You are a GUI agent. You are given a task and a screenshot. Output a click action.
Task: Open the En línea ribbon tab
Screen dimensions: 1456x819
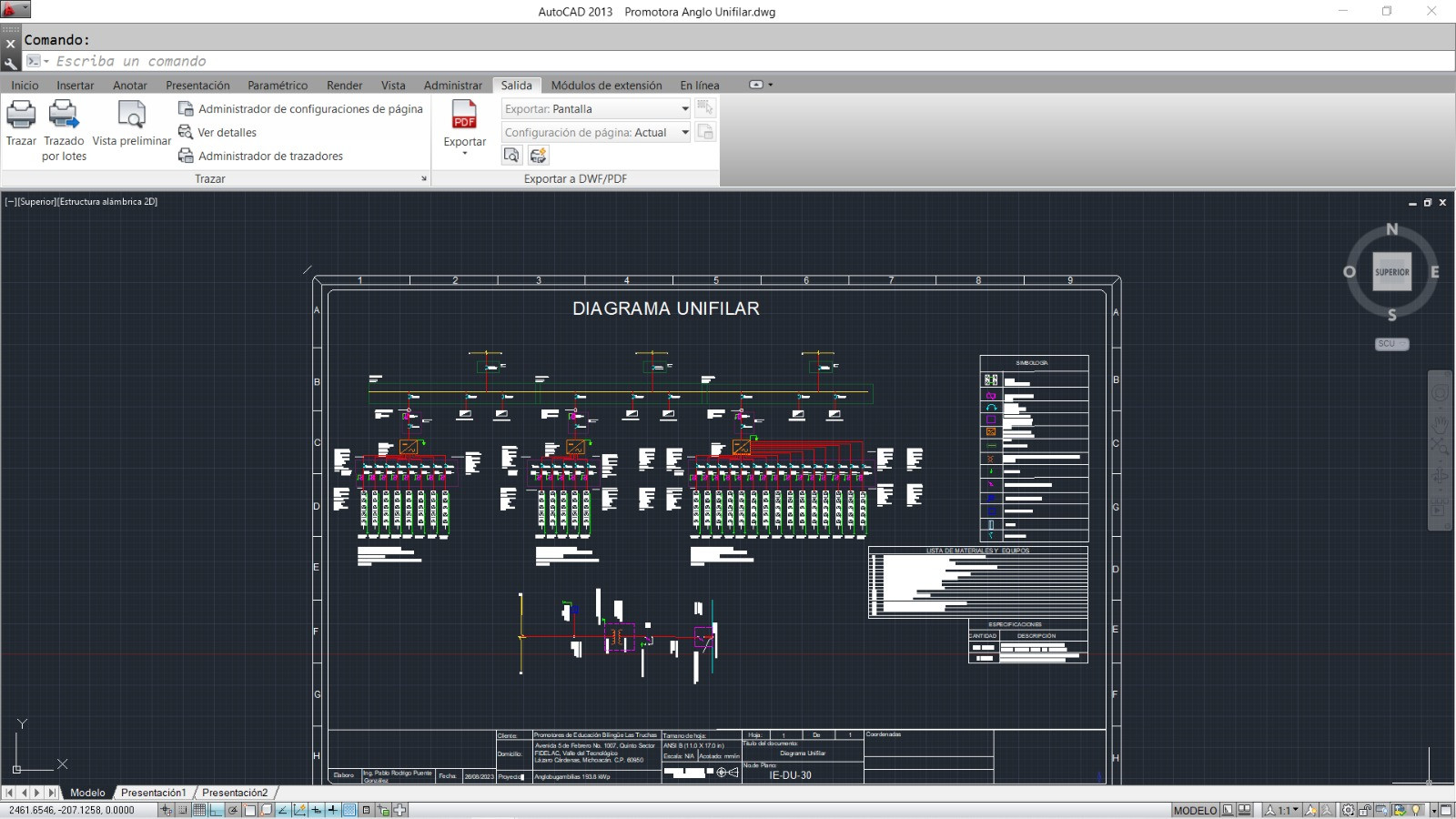click(x=699, y=85)
